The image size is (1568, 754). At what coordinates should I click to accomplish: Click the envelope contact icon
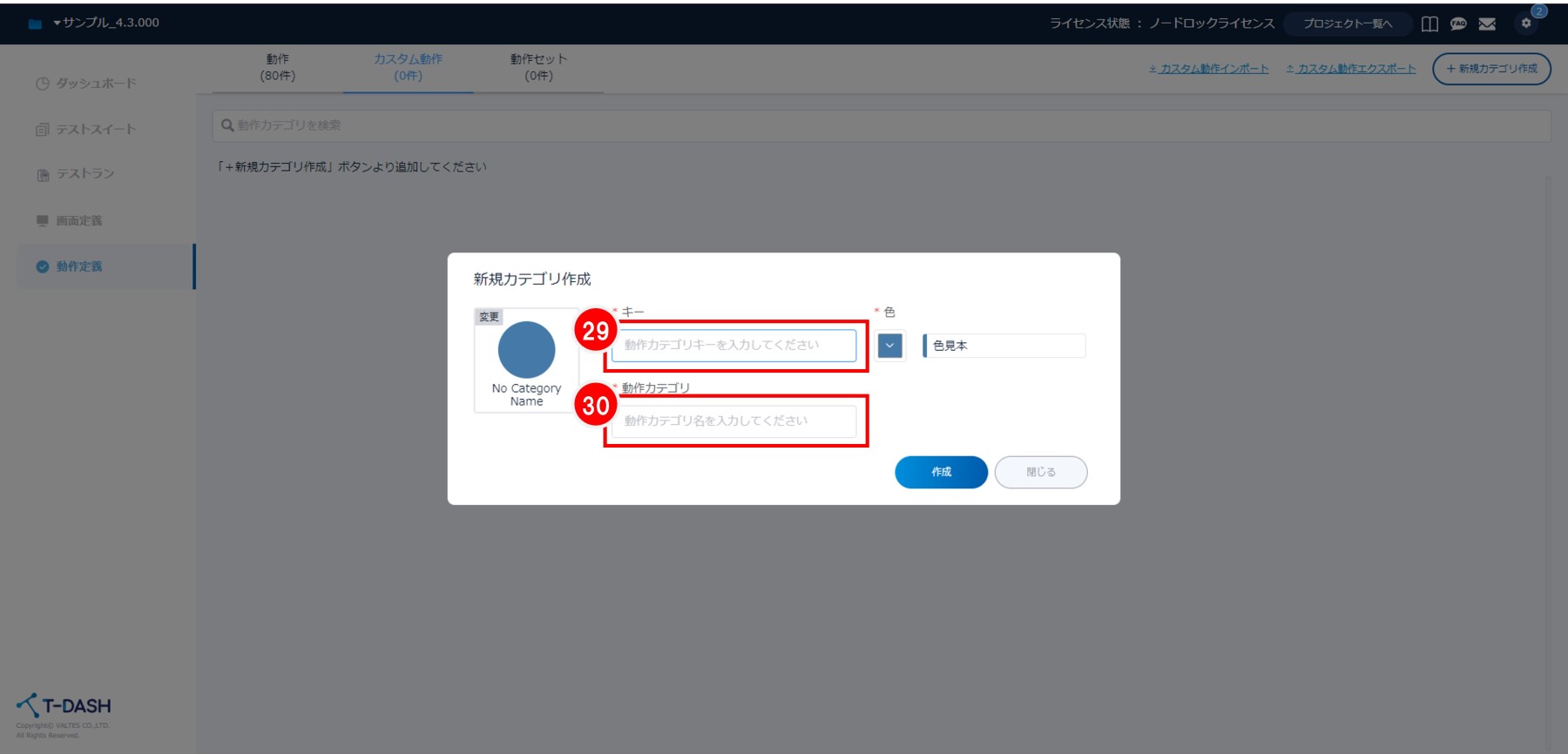(x=1487, y=24)
